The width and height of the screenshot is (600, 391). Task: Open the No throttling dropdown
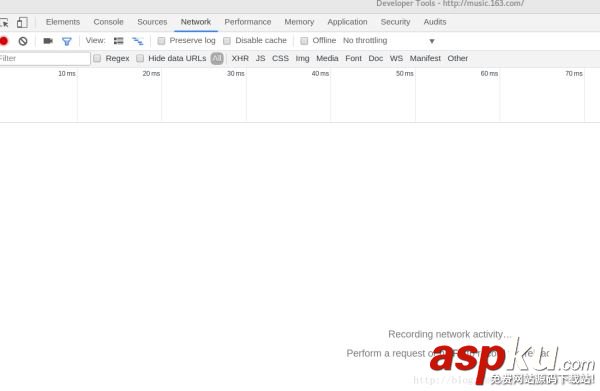pyautogui.click(x=389, y=41)
